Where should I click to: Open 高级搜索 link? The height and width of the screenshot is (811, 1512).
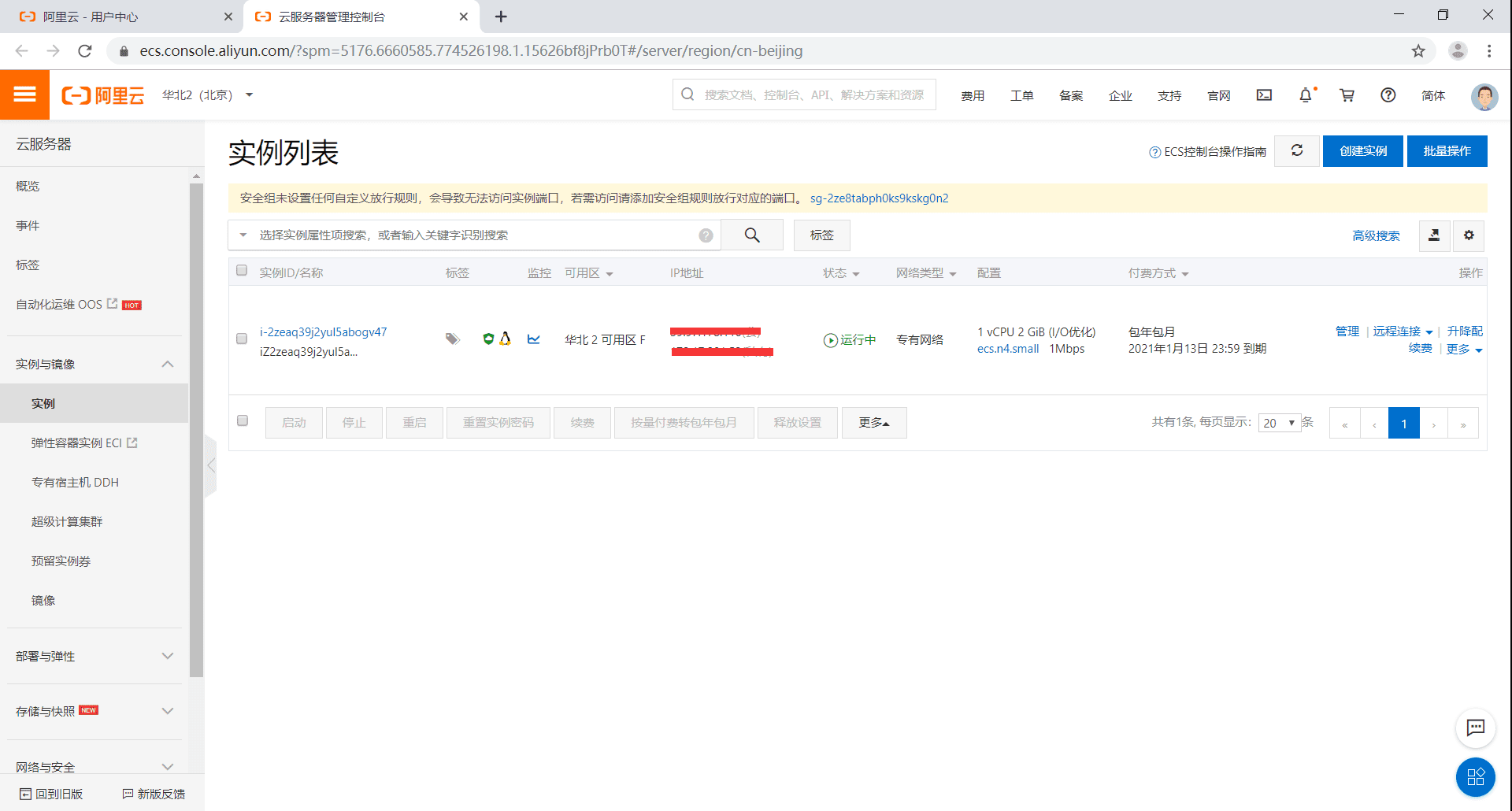click(1376, 235)
